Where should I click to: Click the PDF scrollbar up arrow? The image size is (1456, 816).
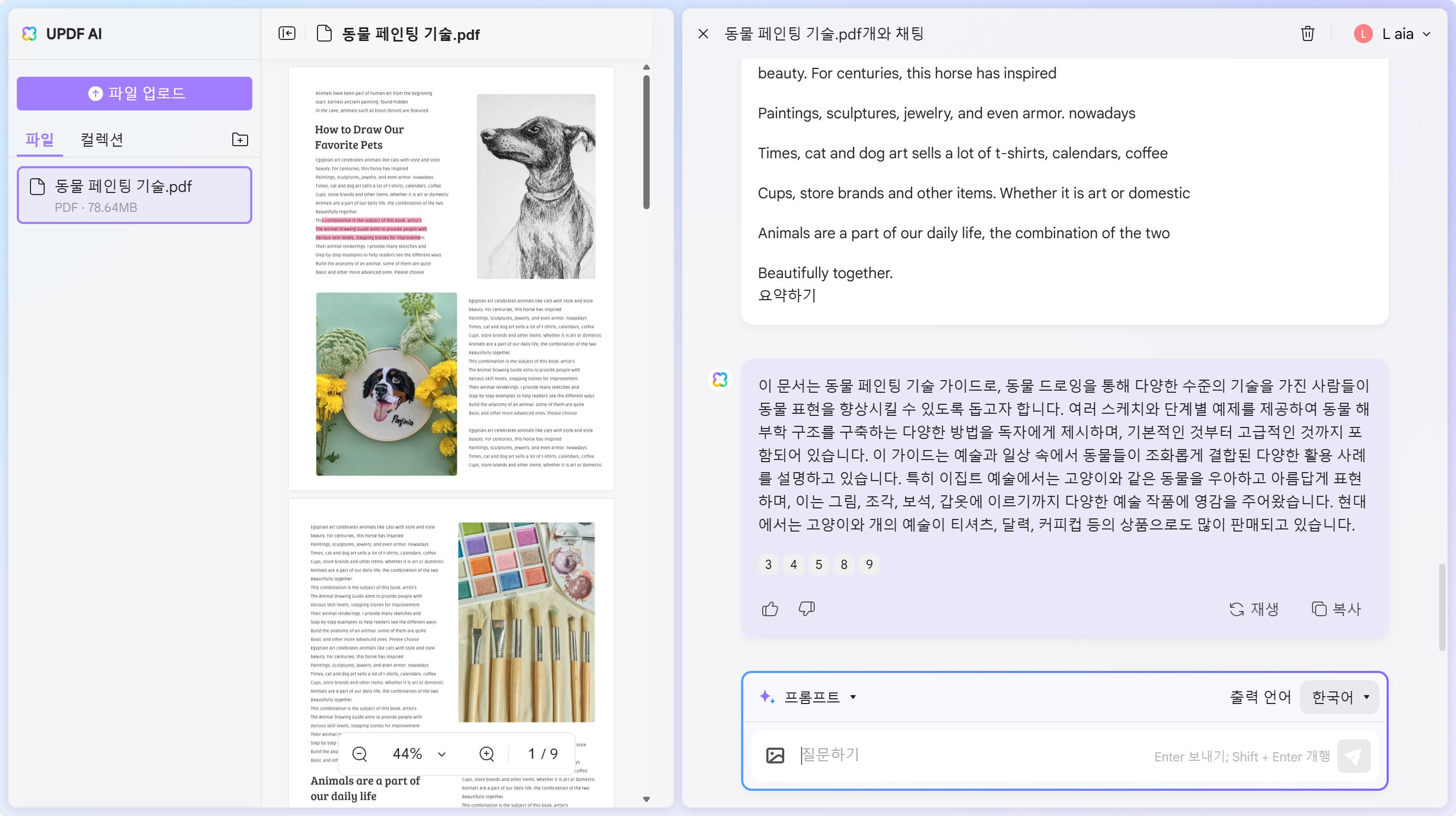646,67
